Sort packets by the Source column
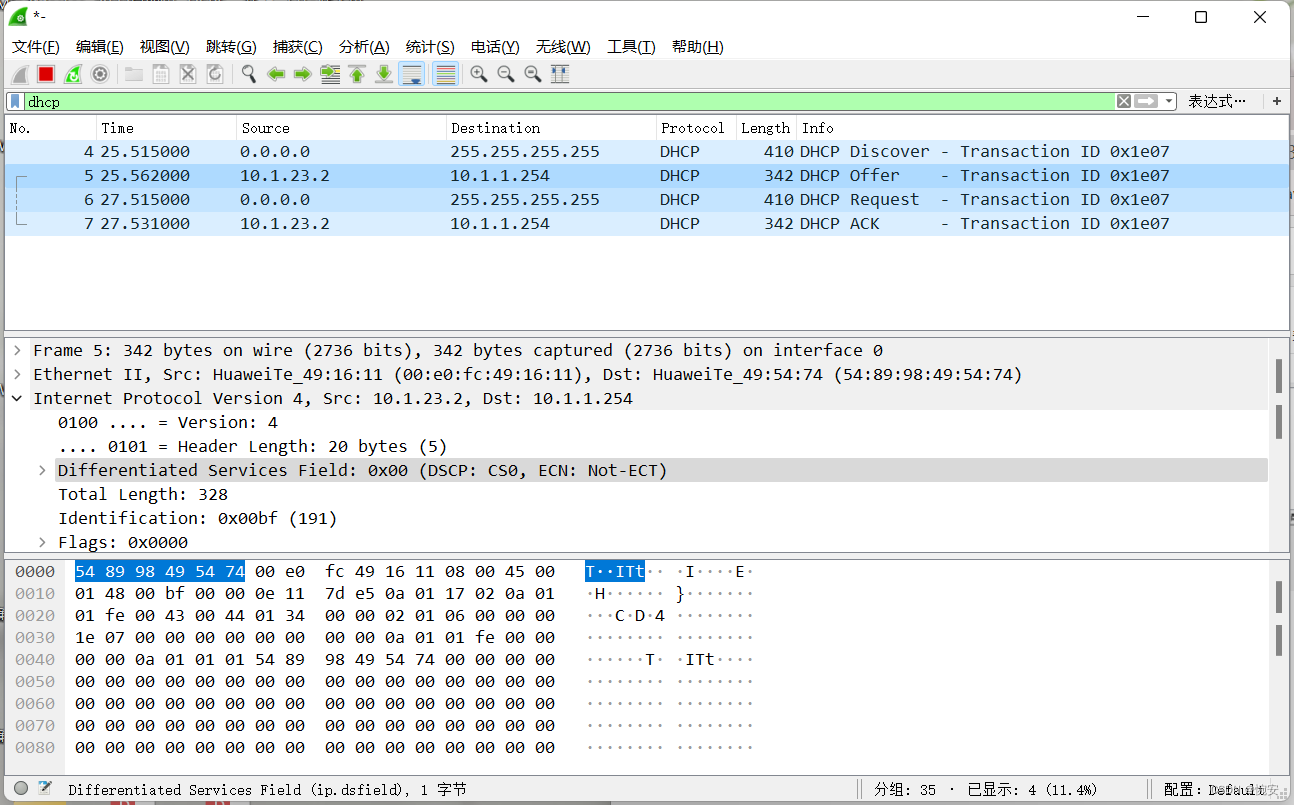Viewport: 1294px width, 805px height. [342, 128]
